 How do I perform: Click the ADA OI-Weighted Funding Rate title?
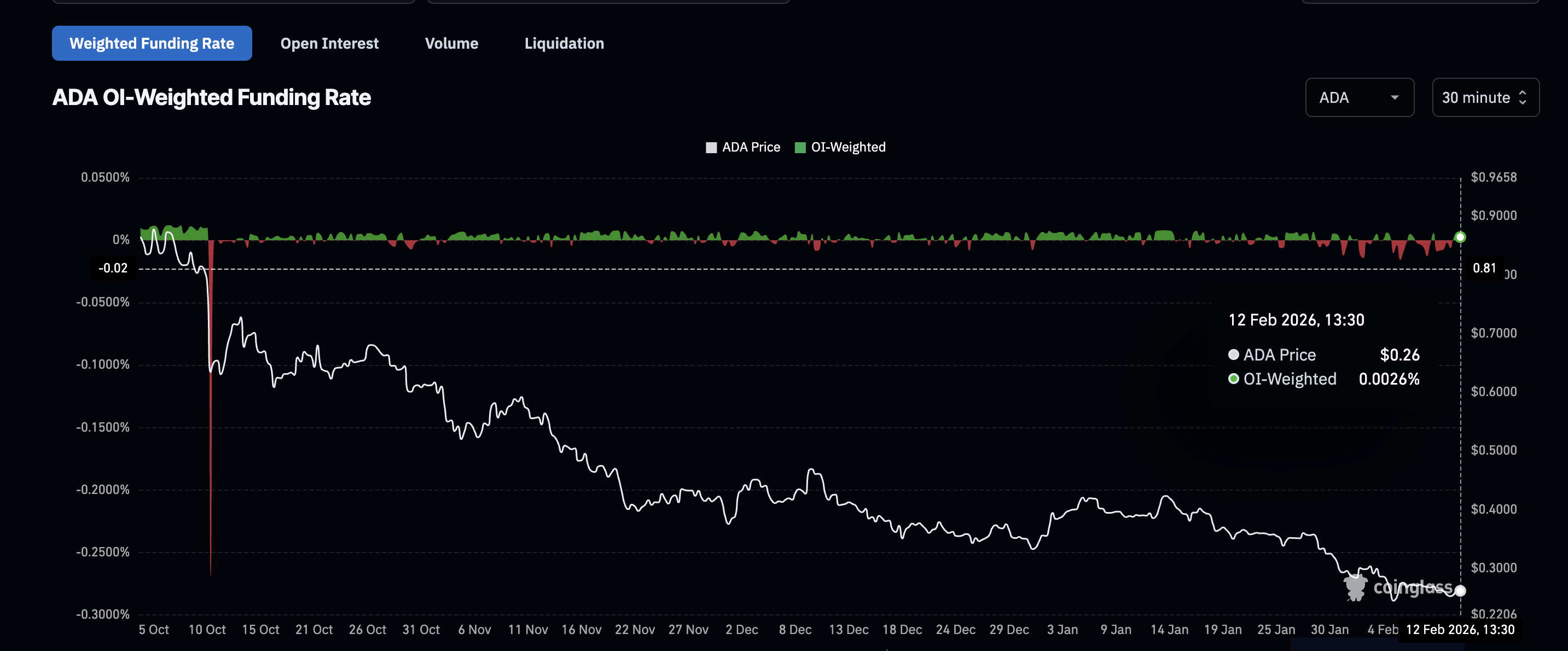click(212, 97)
